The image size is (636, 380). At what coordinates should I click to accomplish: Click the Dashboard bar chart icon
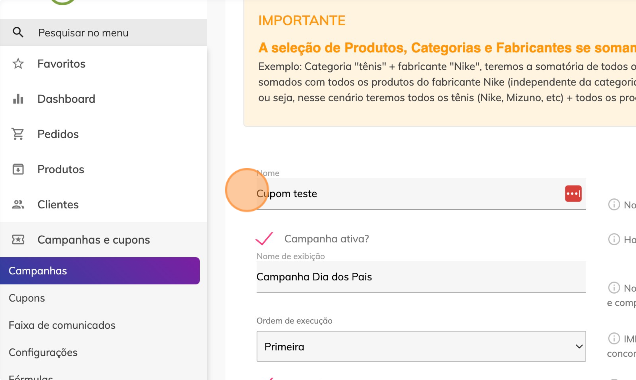pyautogui.click(x=18, y=99)
